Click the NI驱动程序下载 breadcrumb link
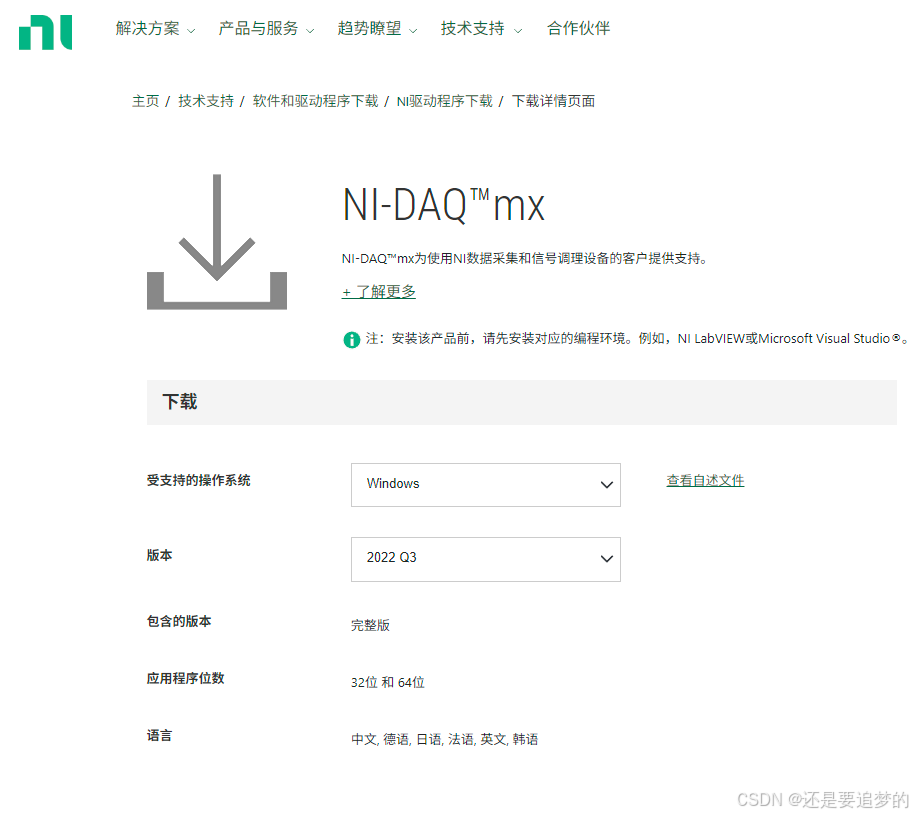The width and height of the screenshot is (913, 815). coord(444,101)
